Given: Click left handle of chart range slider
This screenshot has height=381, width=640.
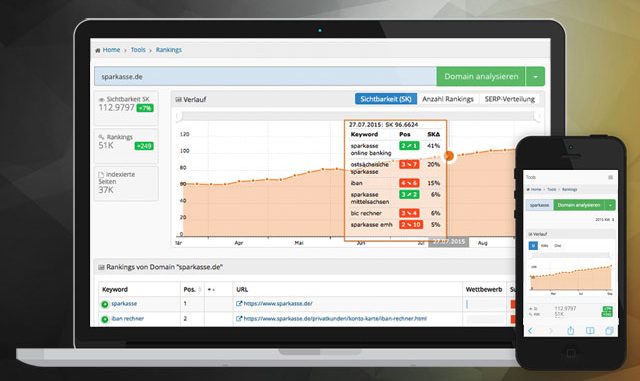Looking at the screenshot, I should 179,117.
